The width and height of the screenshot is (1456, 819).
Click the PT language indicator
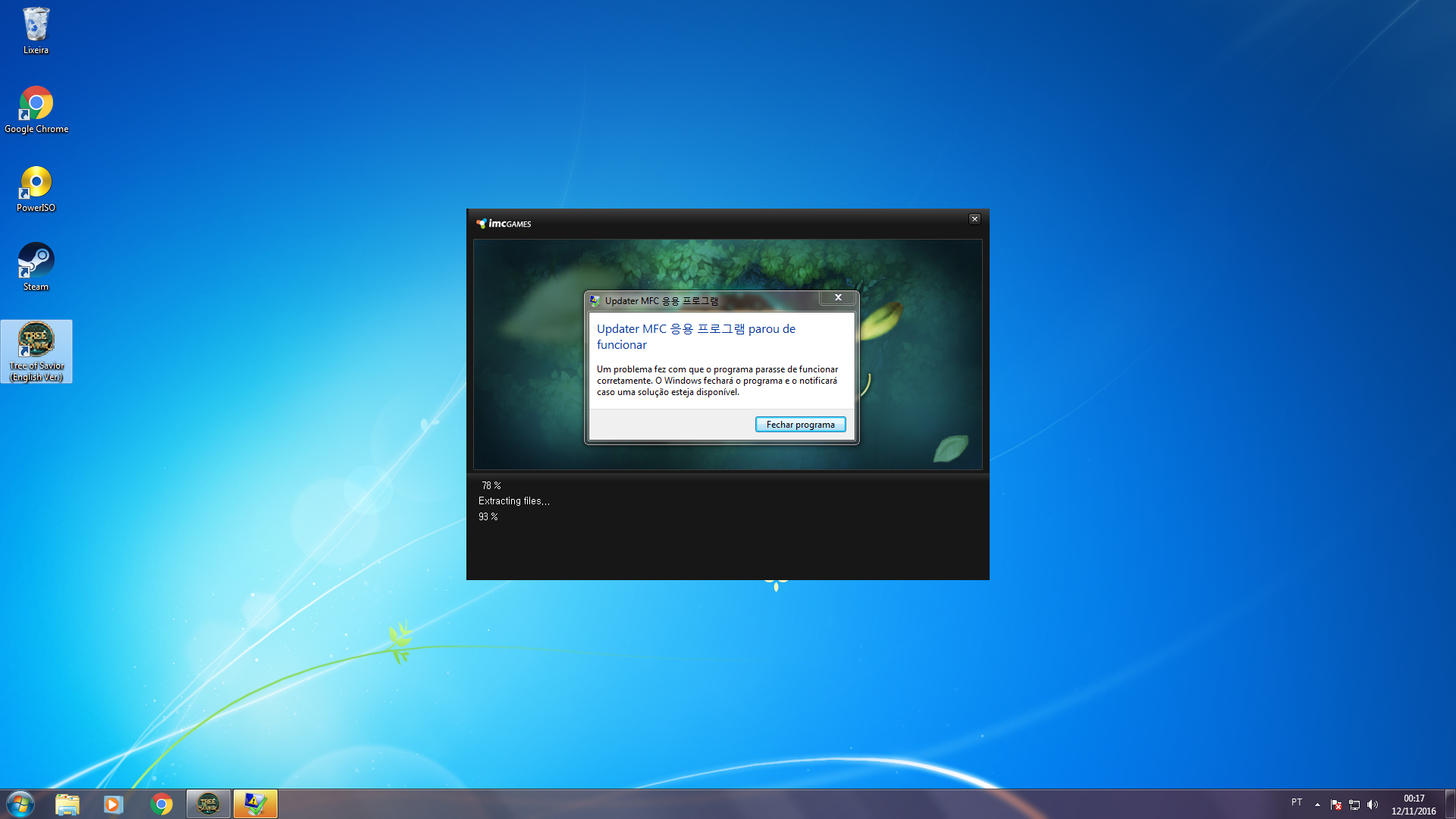(1297, 802)
